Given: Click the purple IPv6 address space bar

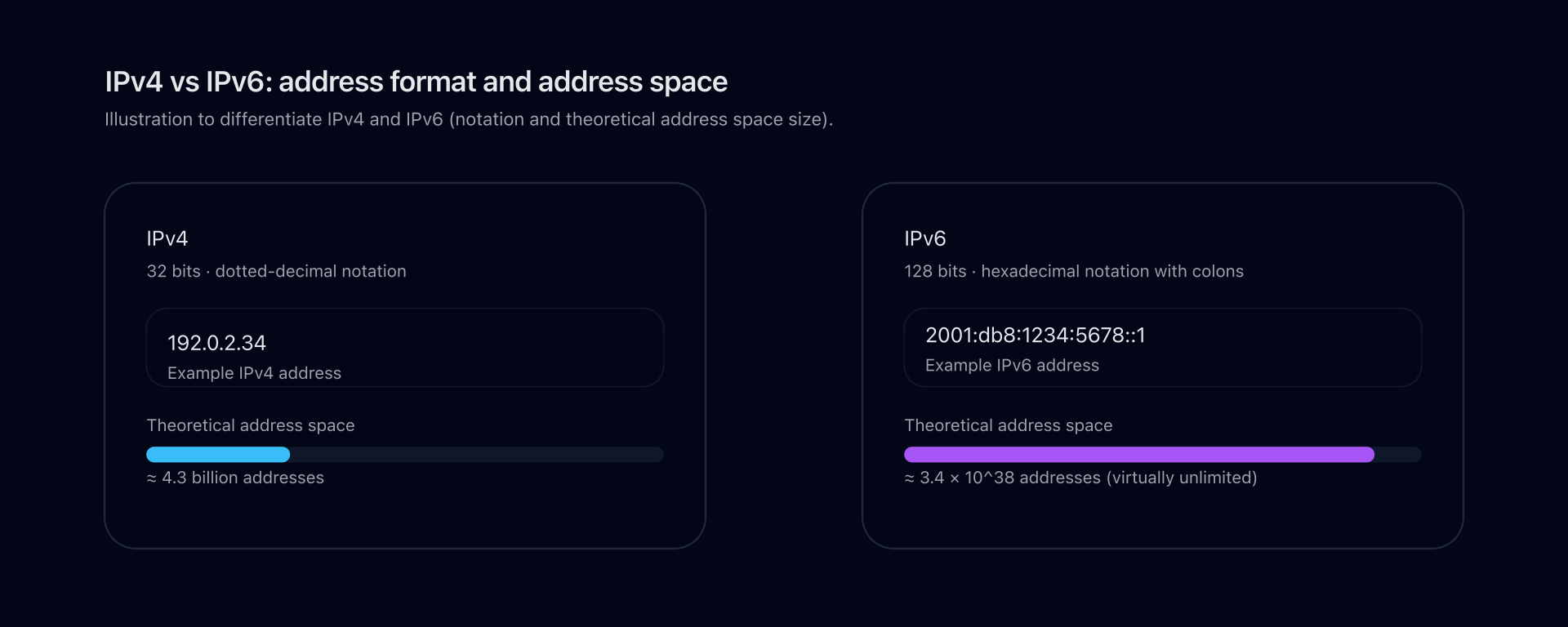Looking at the screenshot, I should click(x=1138, y=455).
